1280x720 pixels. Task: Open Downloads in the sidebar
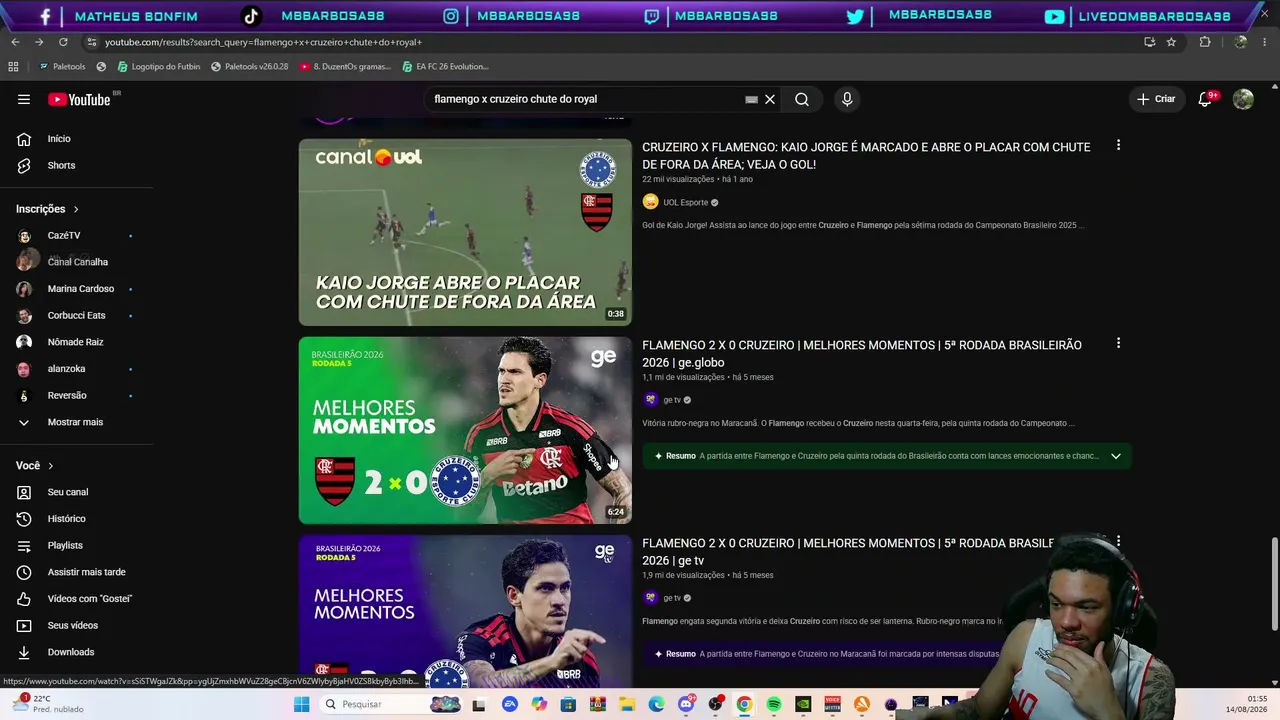pos(70,652)
